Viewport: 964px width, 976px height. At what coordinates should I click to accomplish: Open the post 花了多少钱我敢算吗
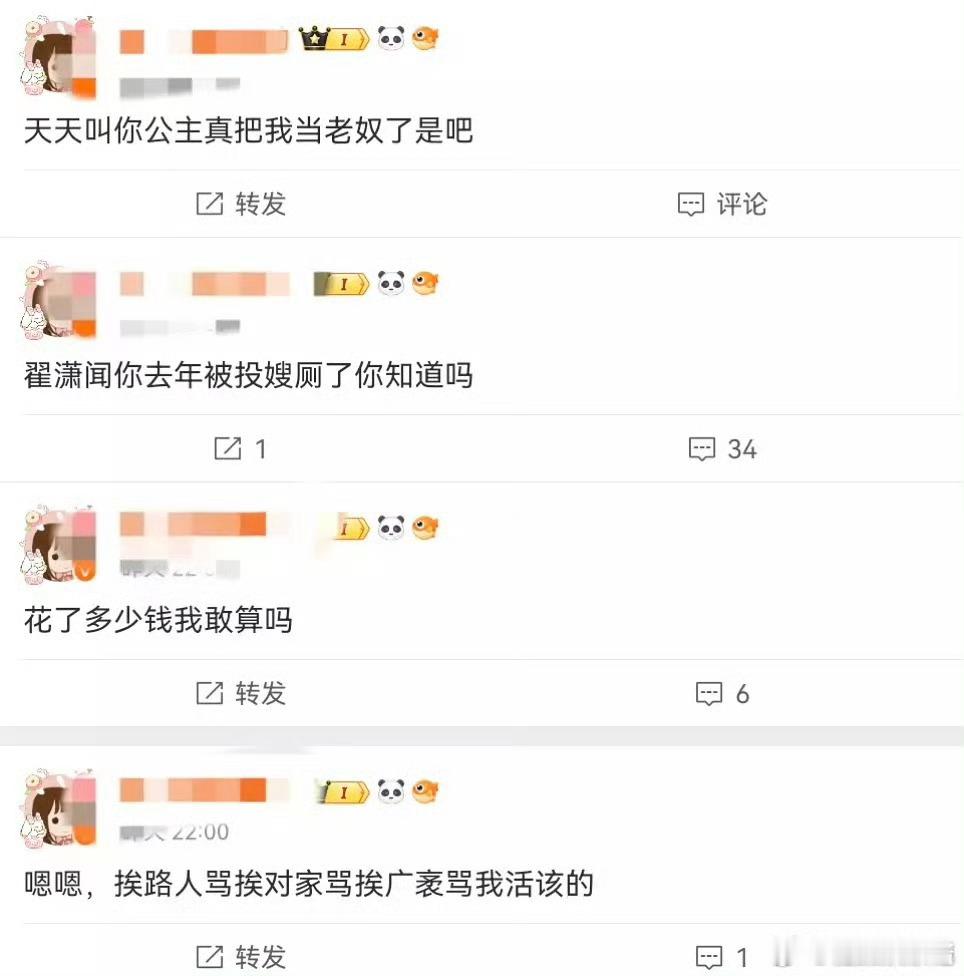158,620
